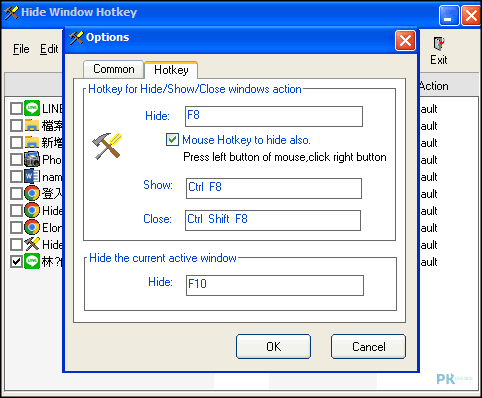Check the hammer-icon Hide row checkbox
The height and width of the screenshot is (398, 482).
(16, 244)
